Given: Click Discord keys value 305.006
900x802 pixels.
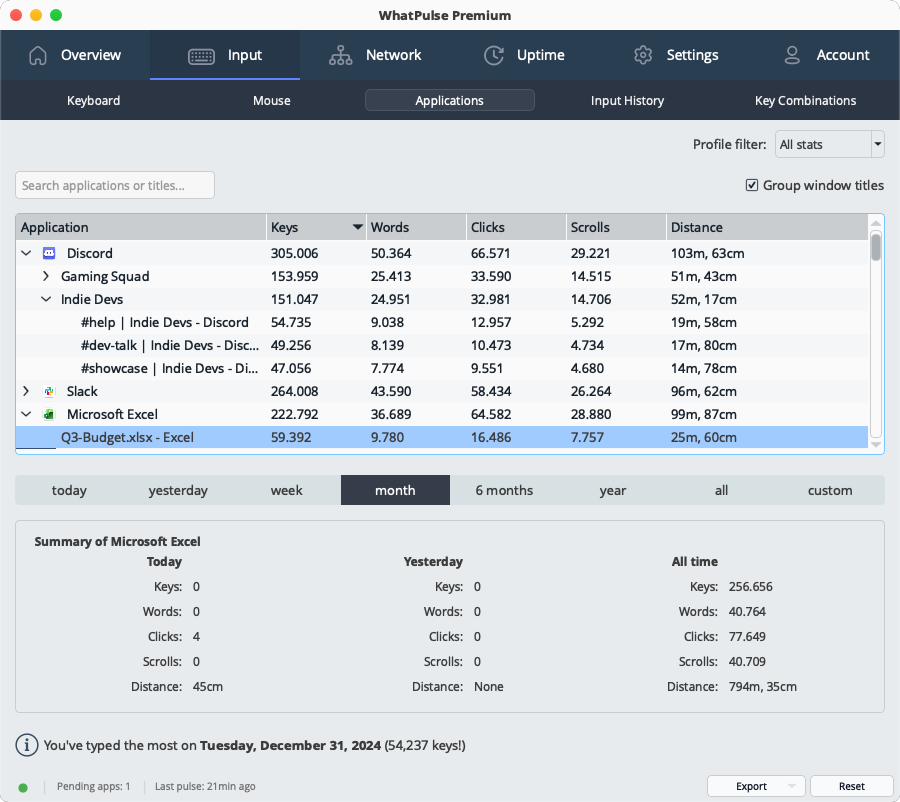Looking at the screenshot, I should point(294,253).
